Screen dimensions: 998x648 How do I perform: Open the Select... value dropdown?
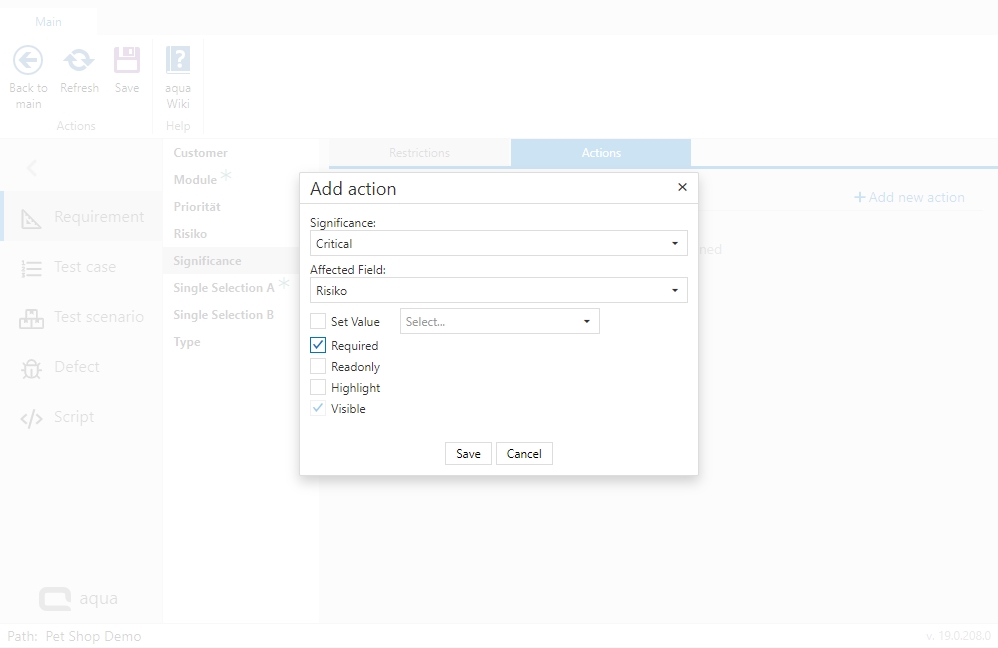(x=499, y=322)
